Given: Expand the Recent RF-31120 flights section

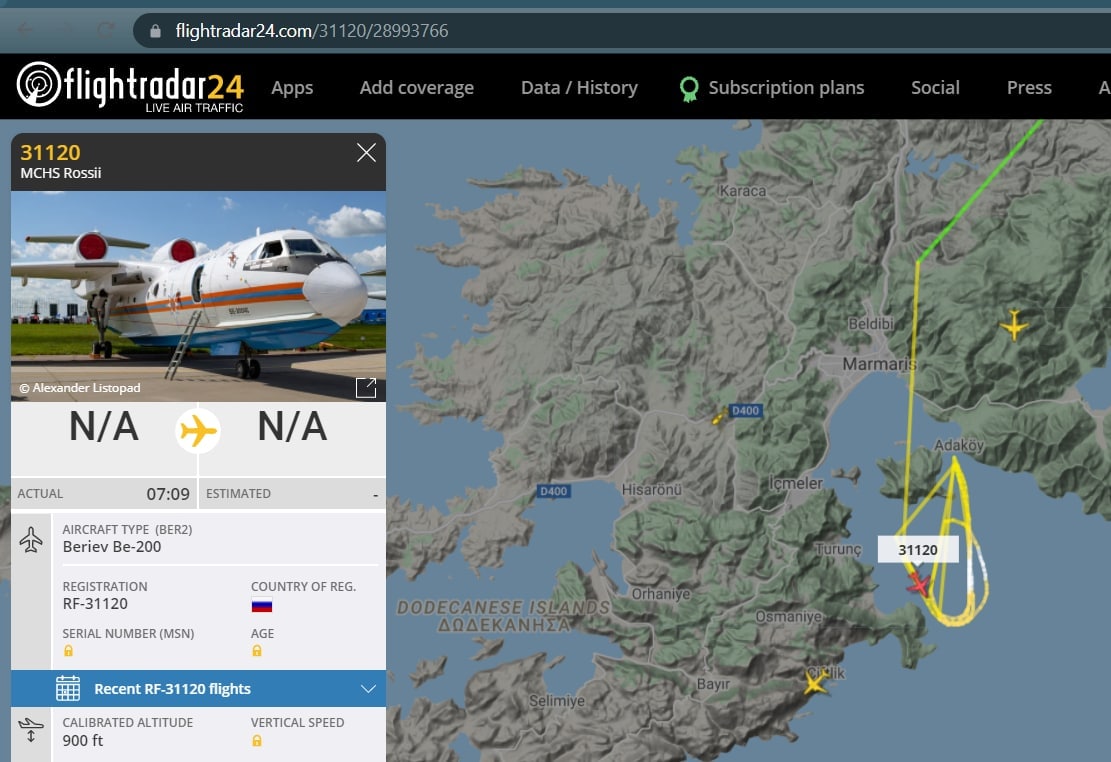Looking at the screenshot, I should pos(198,688).
